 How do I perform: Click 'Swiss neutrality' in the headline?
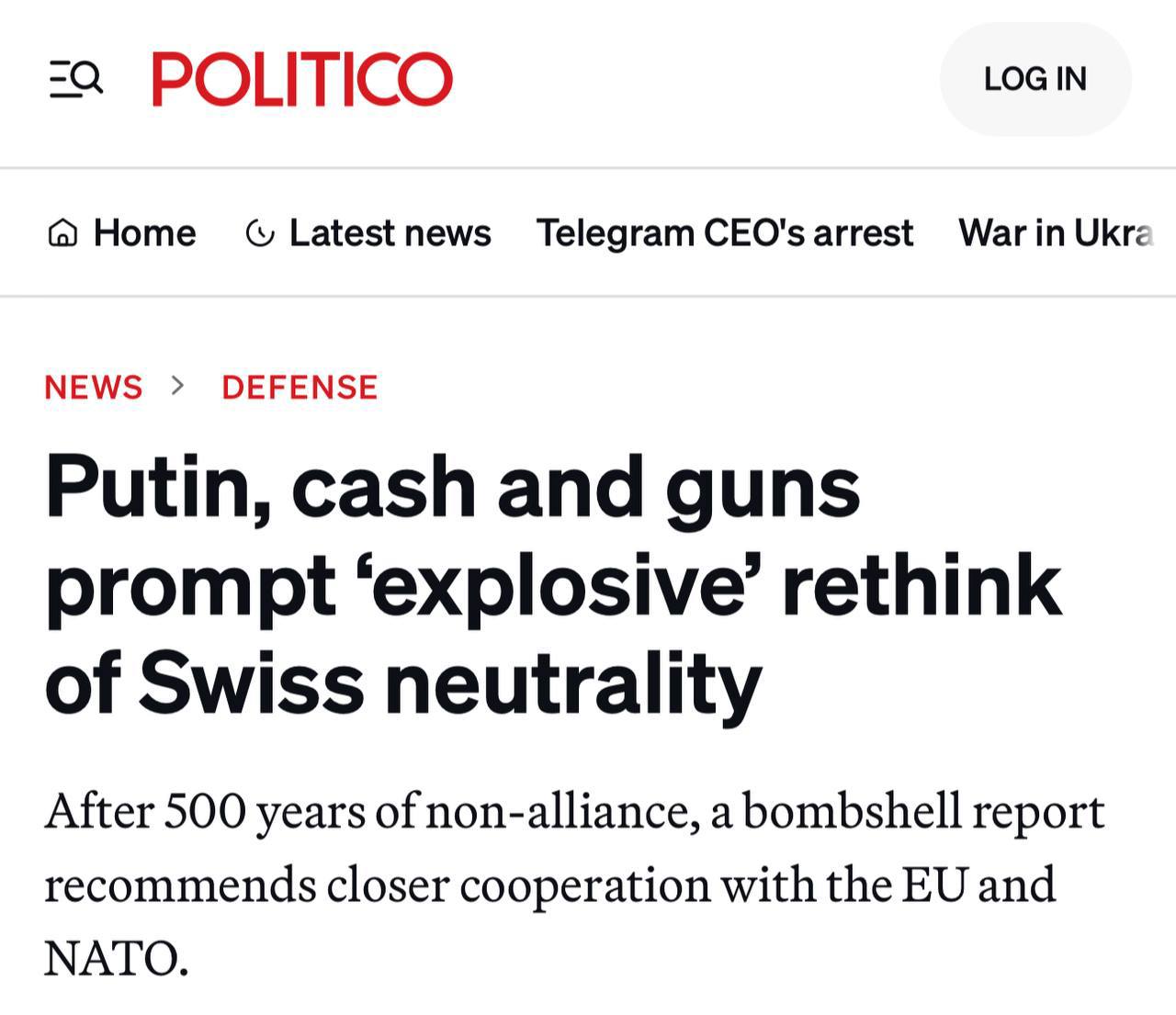point(451,683)
